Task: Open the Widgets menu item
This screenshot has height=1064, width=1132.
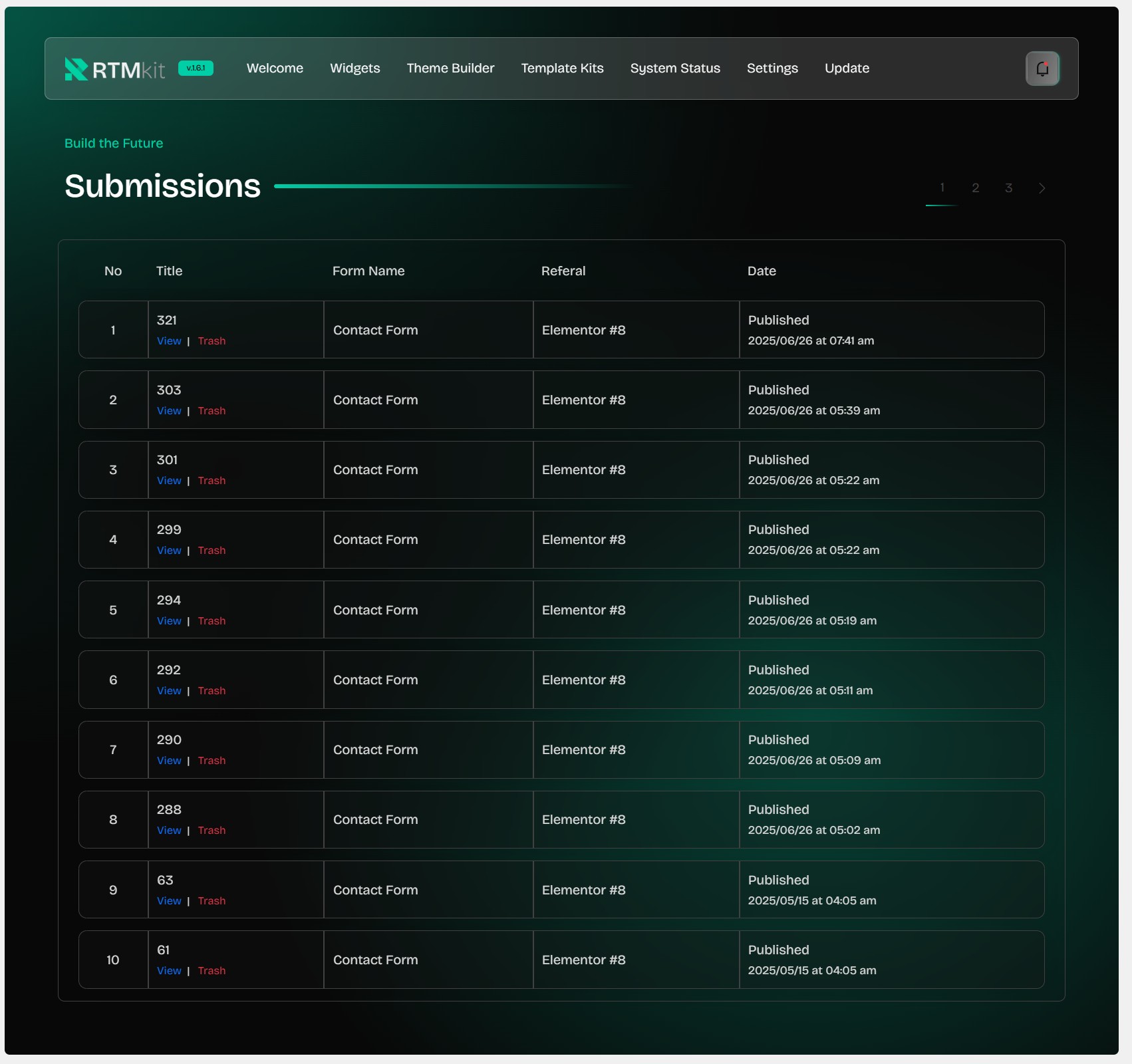Action: 355,68
